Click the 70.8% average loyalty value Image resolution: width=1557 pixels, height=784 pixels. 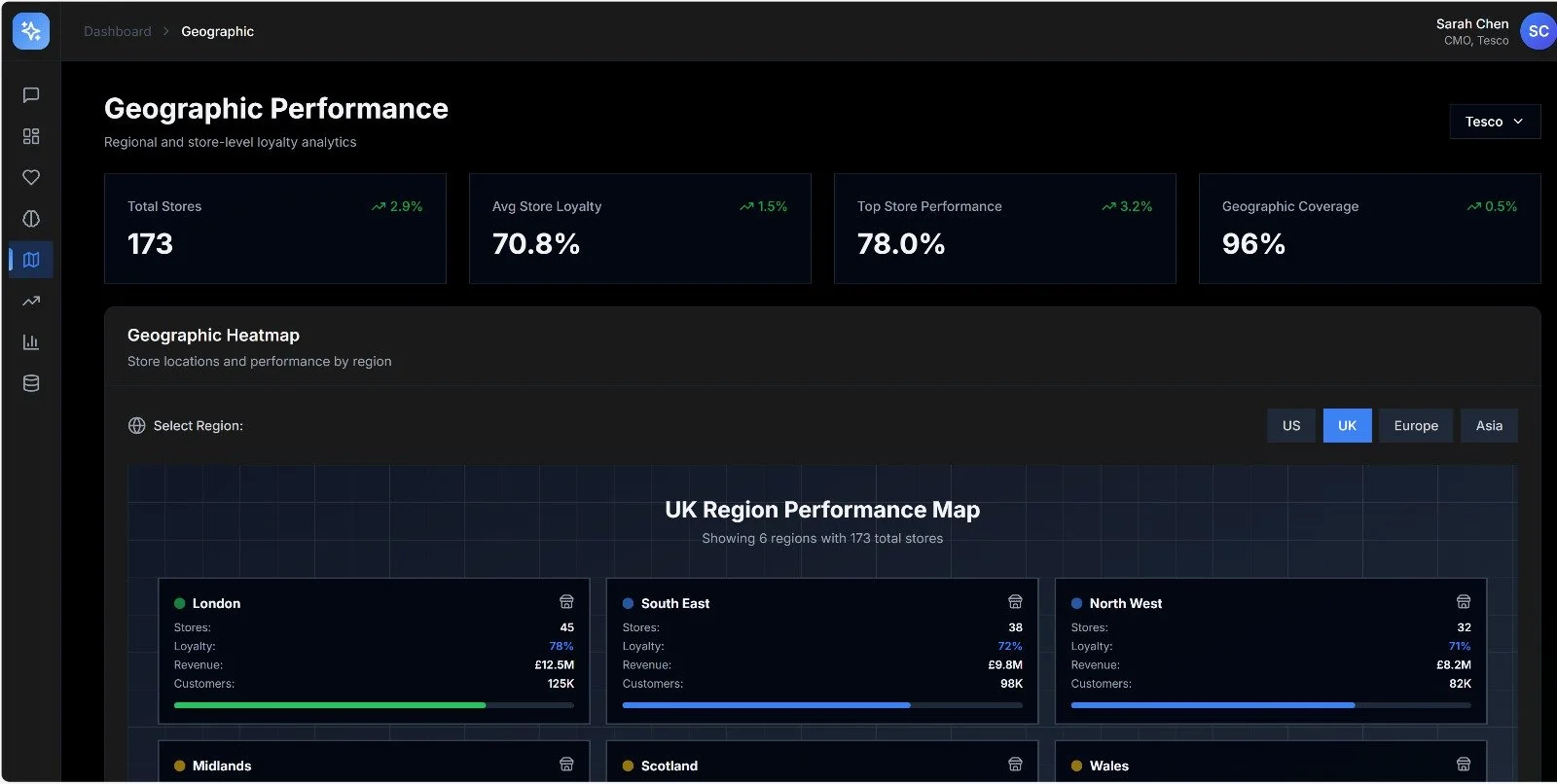pos(536,244)
